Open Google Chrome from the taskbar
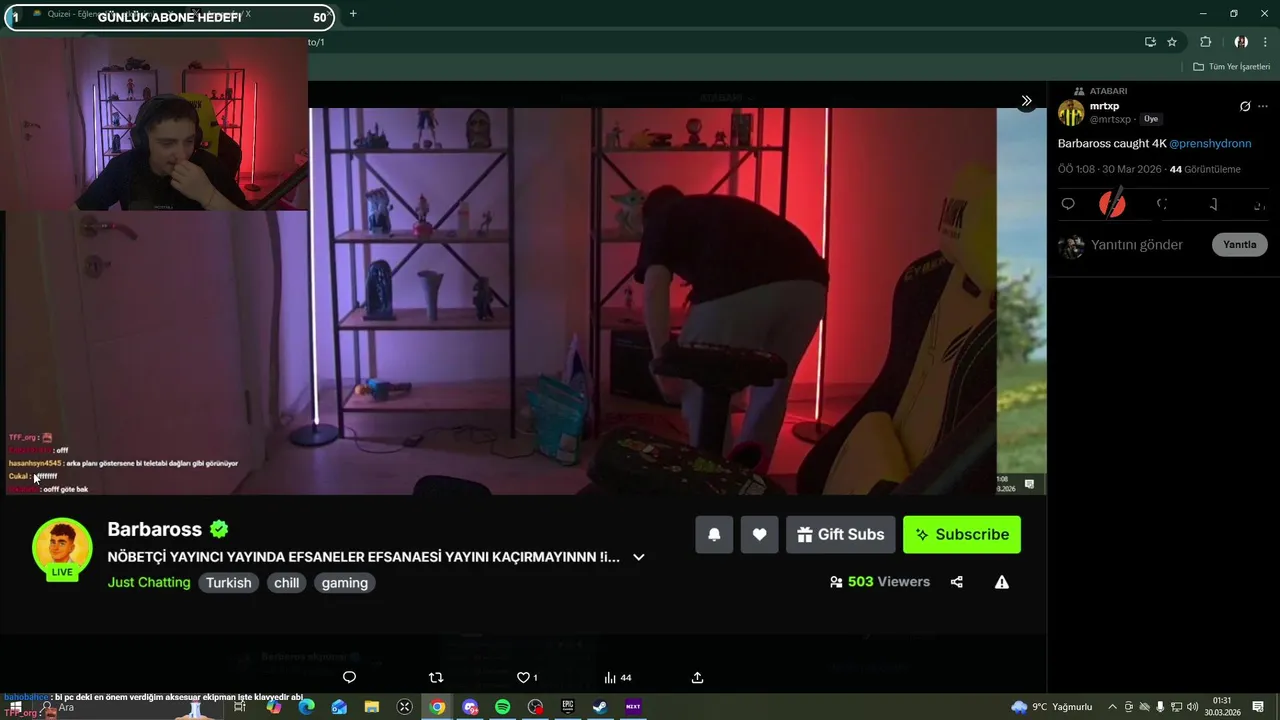 pos(437,707)
